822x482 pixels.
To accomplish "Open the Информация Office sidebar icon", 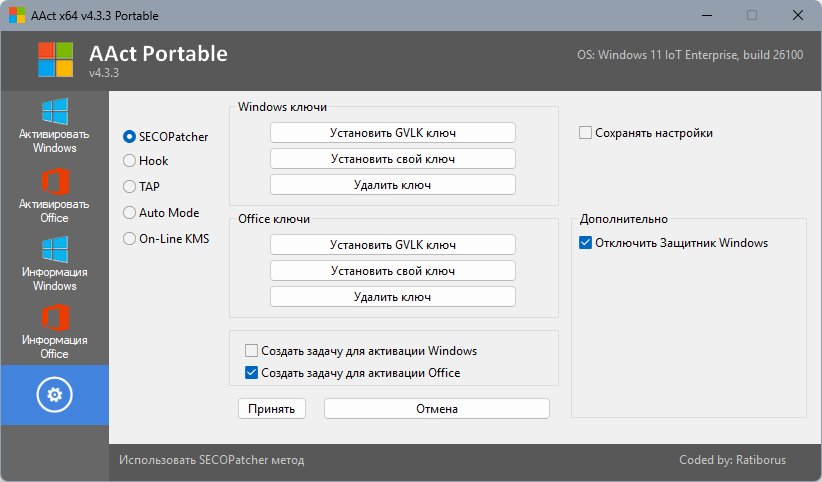I will 54,319.
